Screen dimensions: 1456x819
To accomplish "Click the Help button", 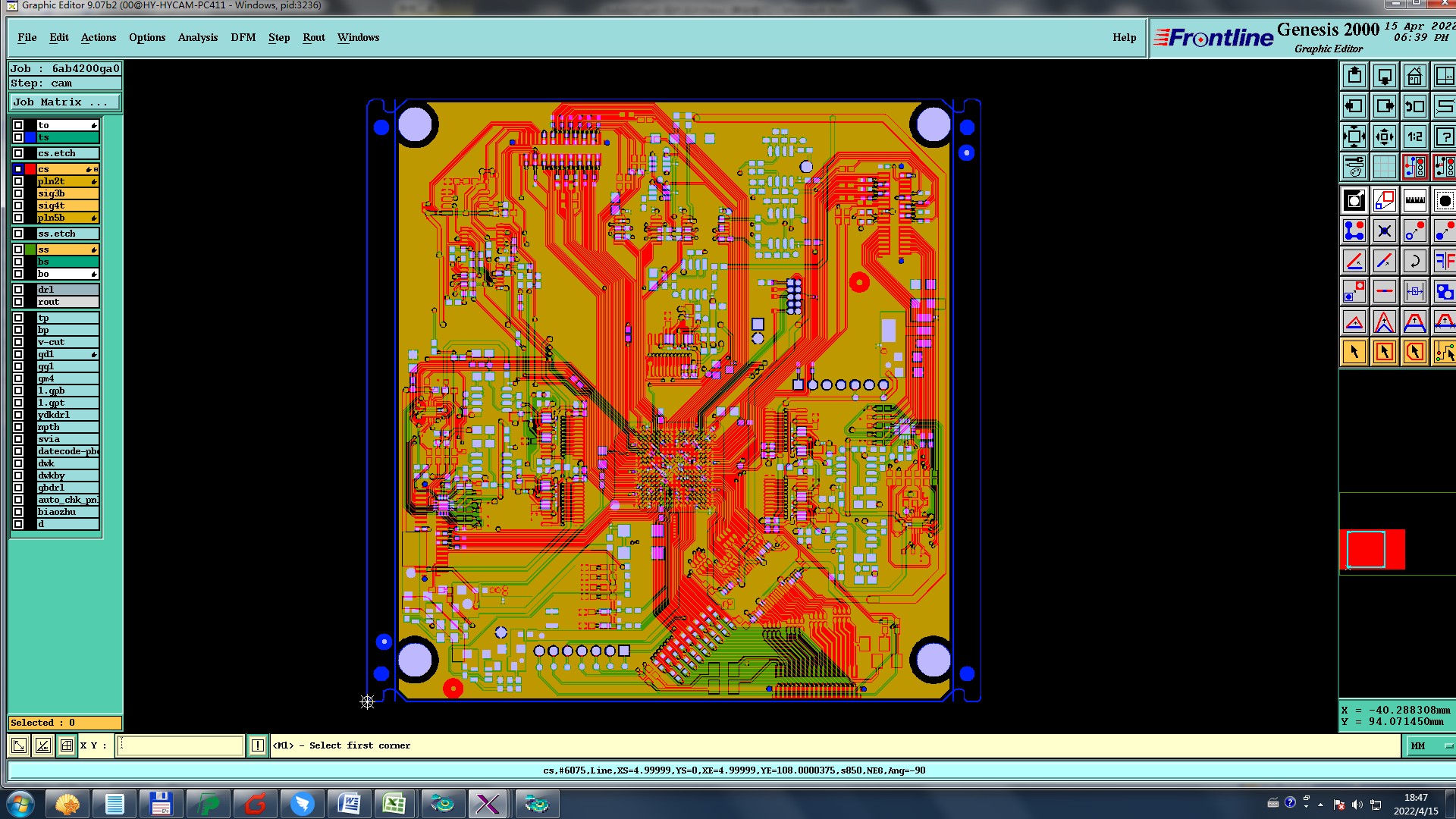I will click(1124, 37).
